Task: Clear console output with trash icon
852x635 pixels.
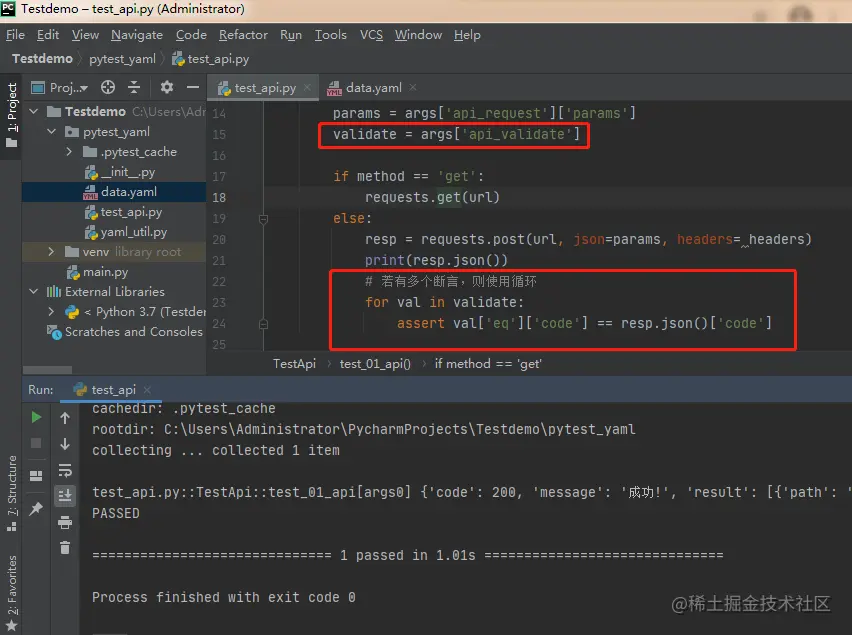Action: coord(65,548)
